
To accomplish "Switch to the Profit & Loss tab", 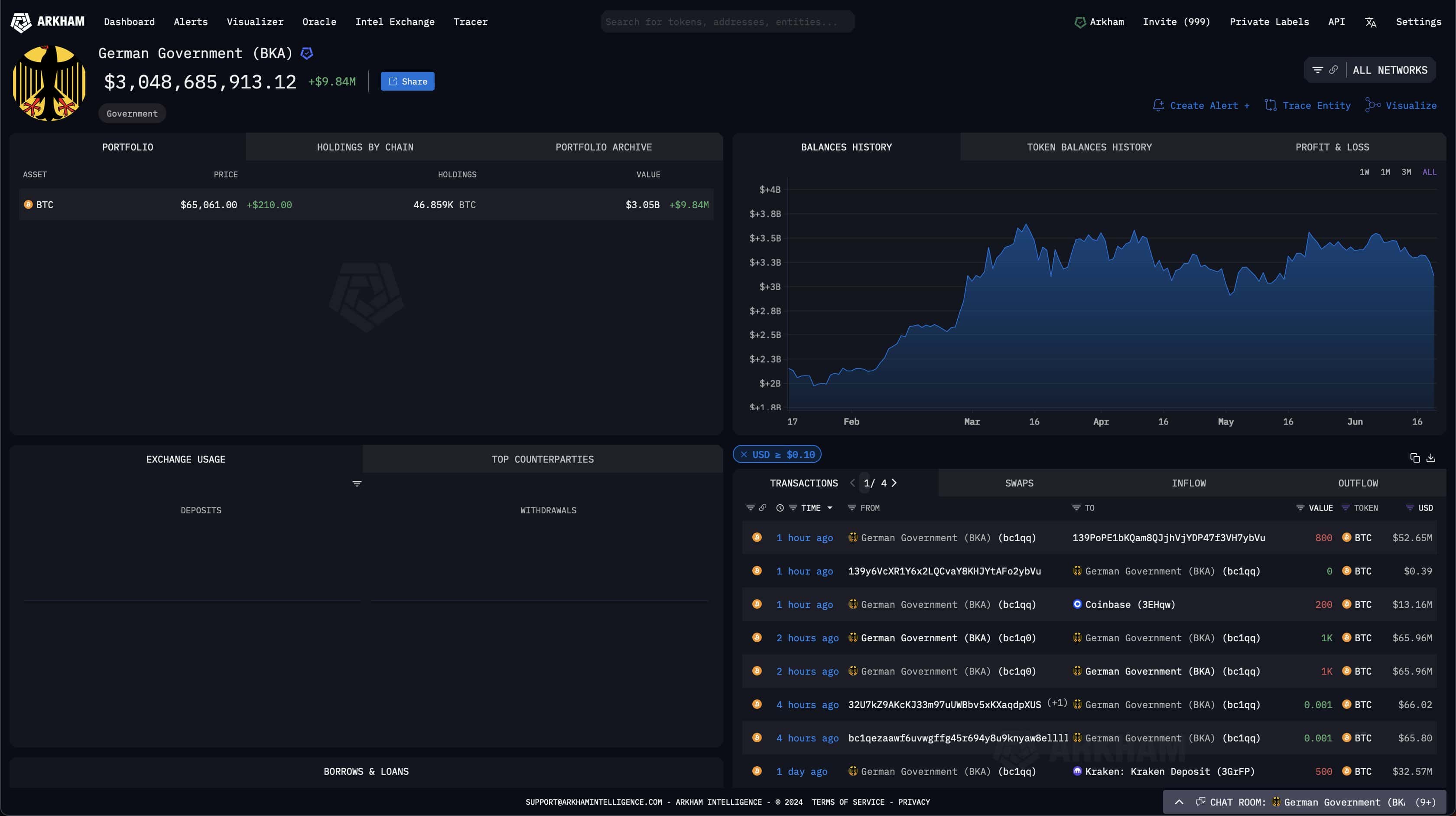I will [x=1332, y=147].
